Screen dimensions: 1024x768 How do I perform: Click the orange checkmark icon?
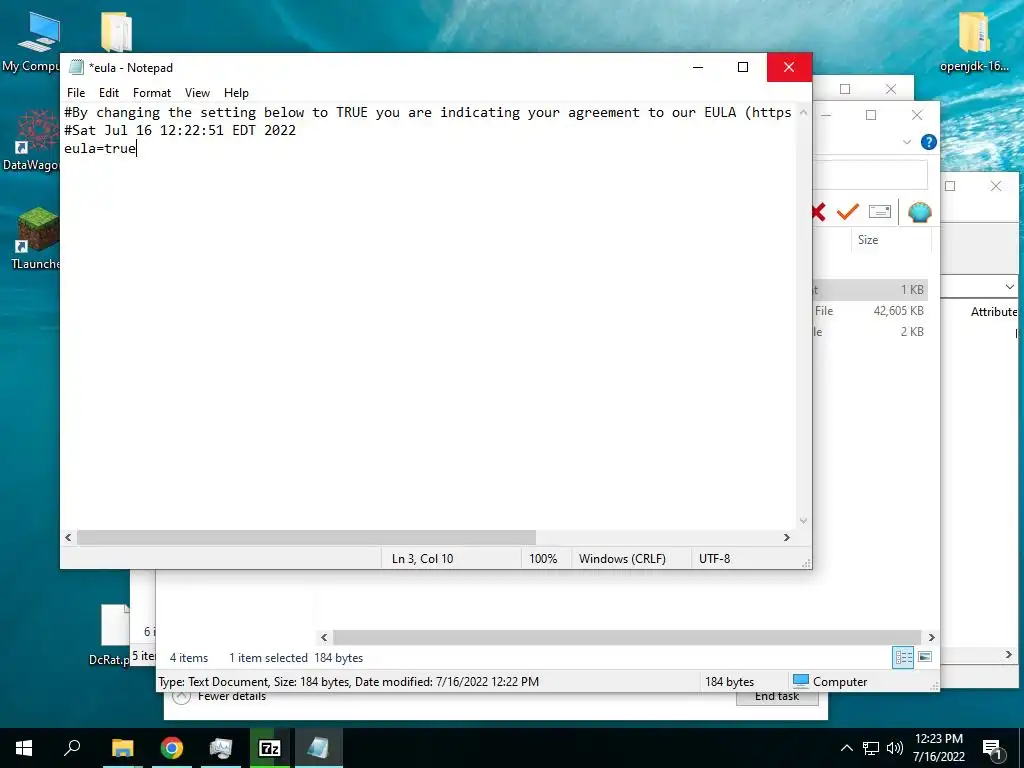pos(848,212)
